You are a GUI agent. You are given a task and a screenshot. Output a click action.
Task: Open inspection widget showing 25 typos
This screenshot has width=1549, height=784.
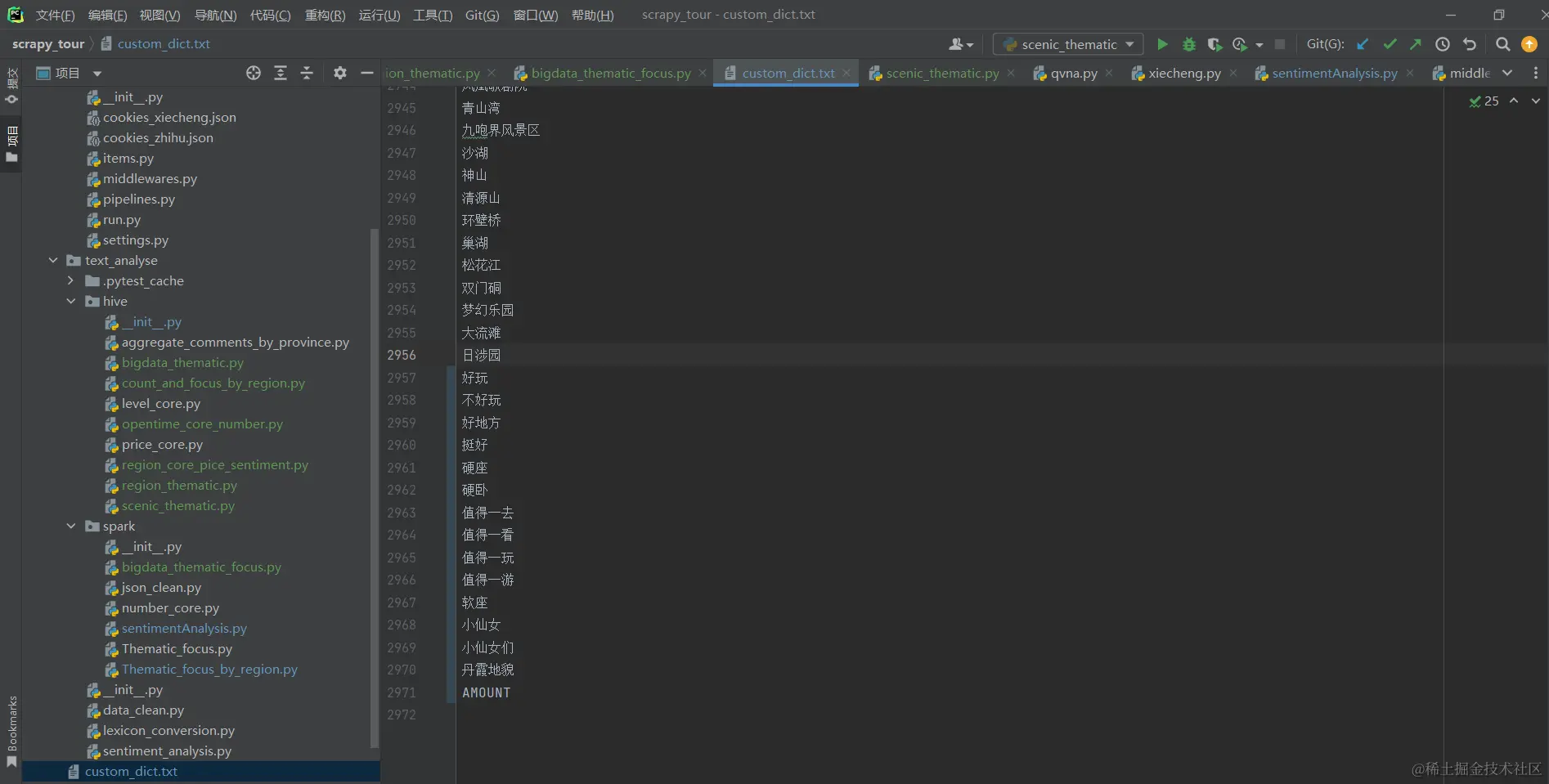click(x=1484, y=101)
